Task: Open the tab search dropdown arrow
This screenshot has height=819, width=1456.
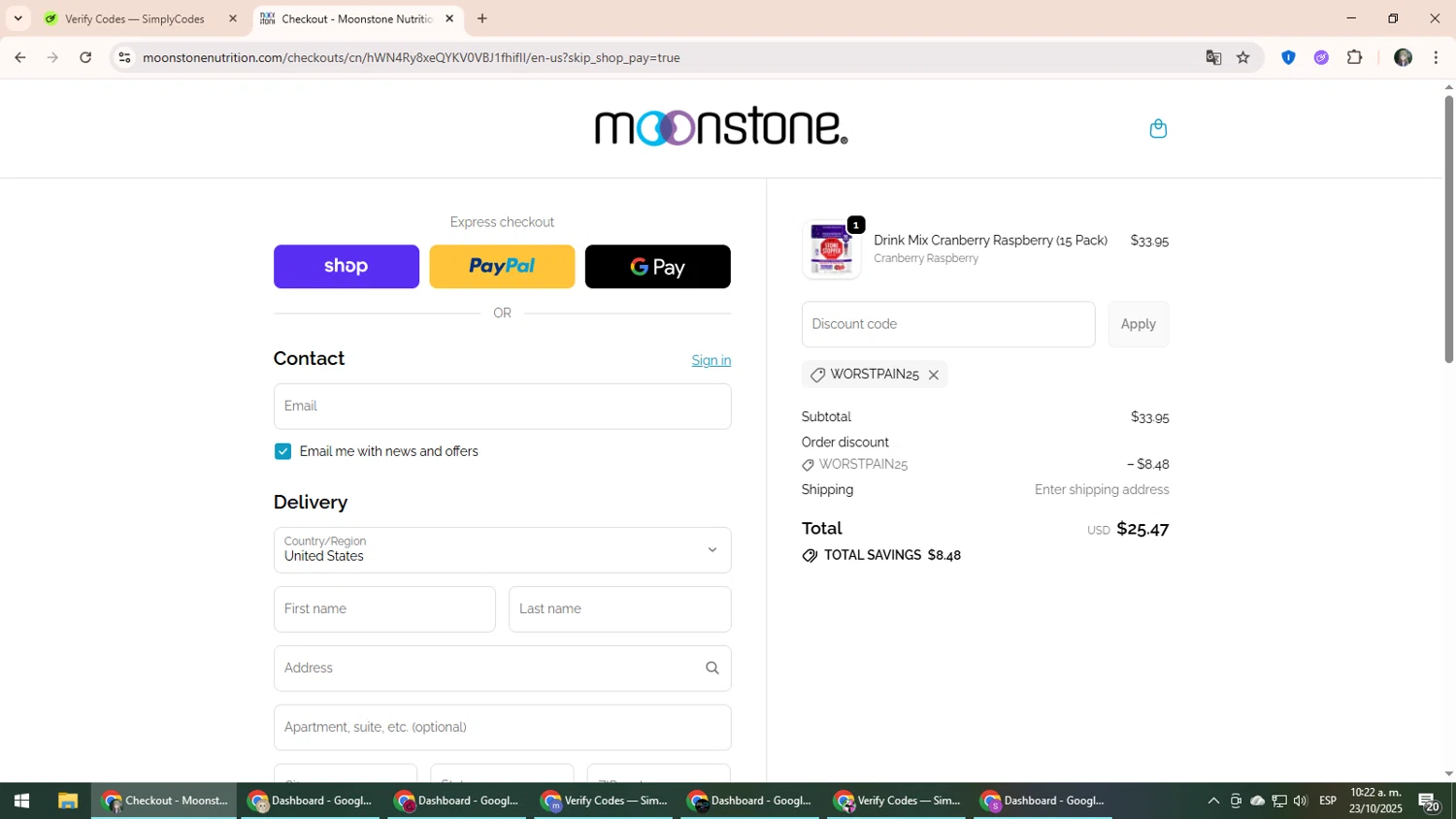Action: pyautogui.click(x=17, y=18)
